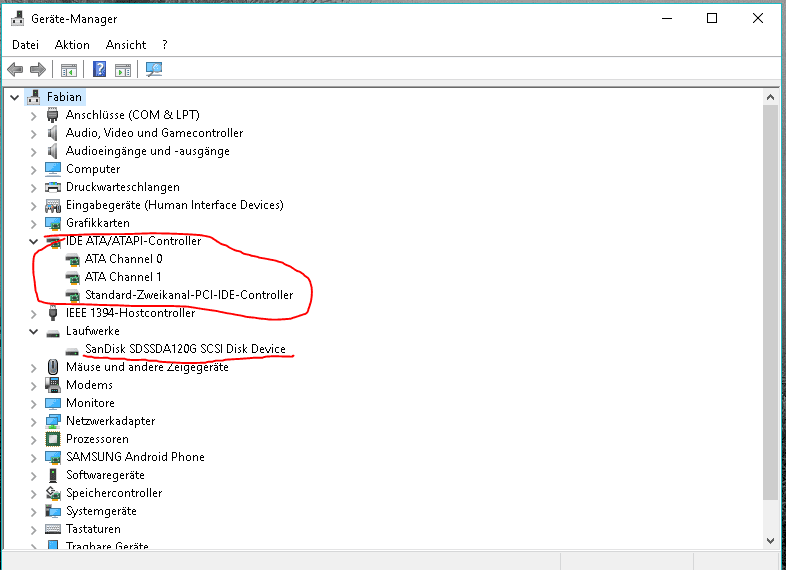The width and height of the screenshot is (786, 570).
Task: Click the Eingabegeräte HID icon
Action: pyautogui.click(x=53, y=206)
